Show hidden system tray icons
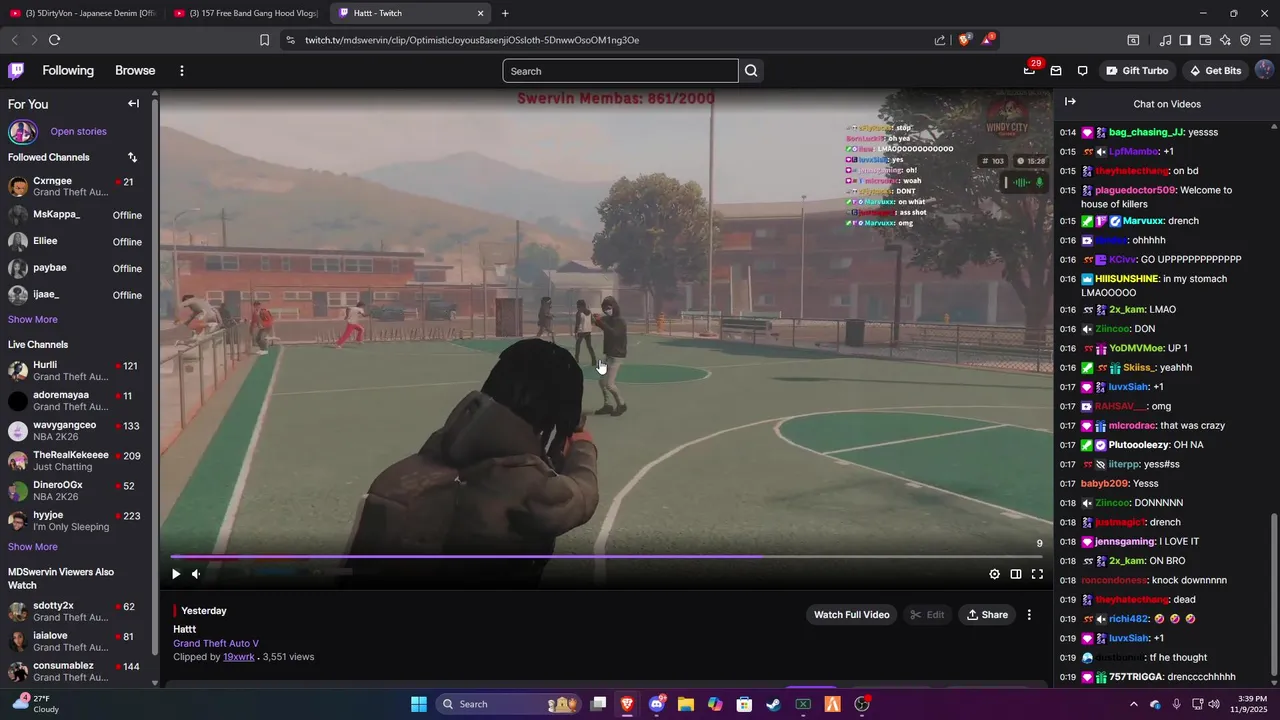 (x=1133, y=704)
